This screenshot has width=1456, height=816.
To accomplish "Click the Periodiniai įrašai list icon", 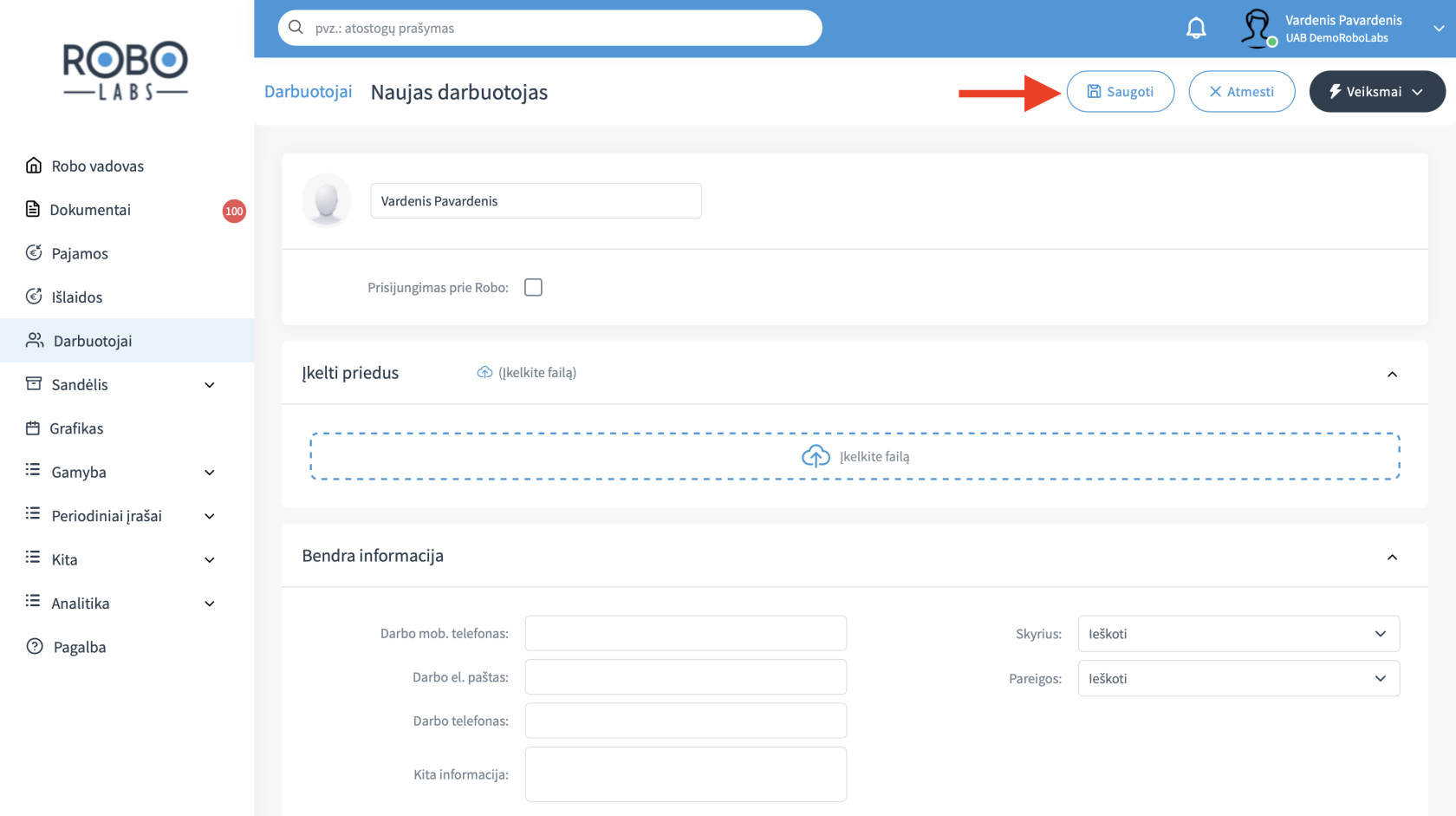I will coord(33,513).
